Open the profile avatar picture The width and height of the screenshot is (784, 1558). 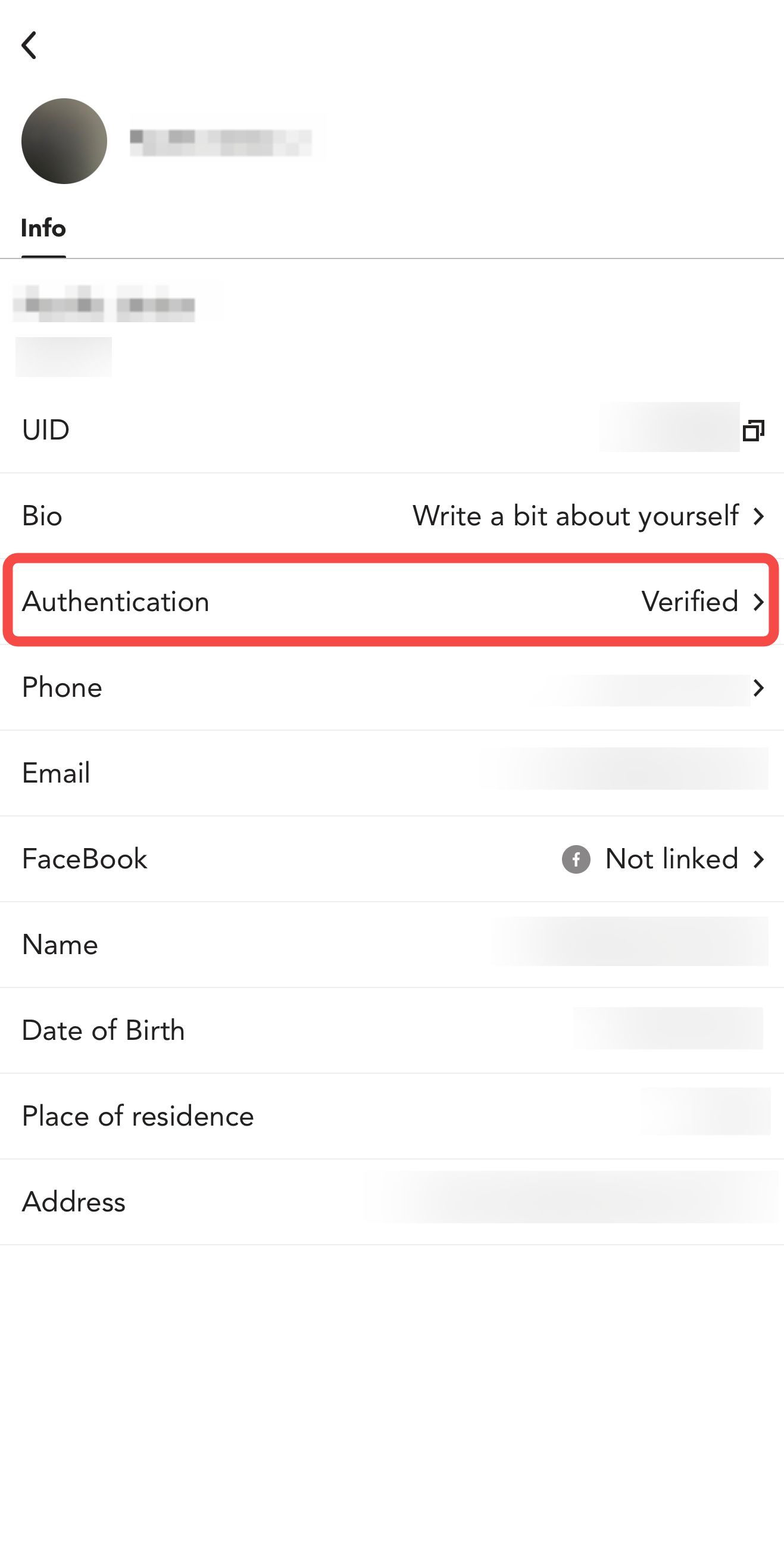coord(64,142)
